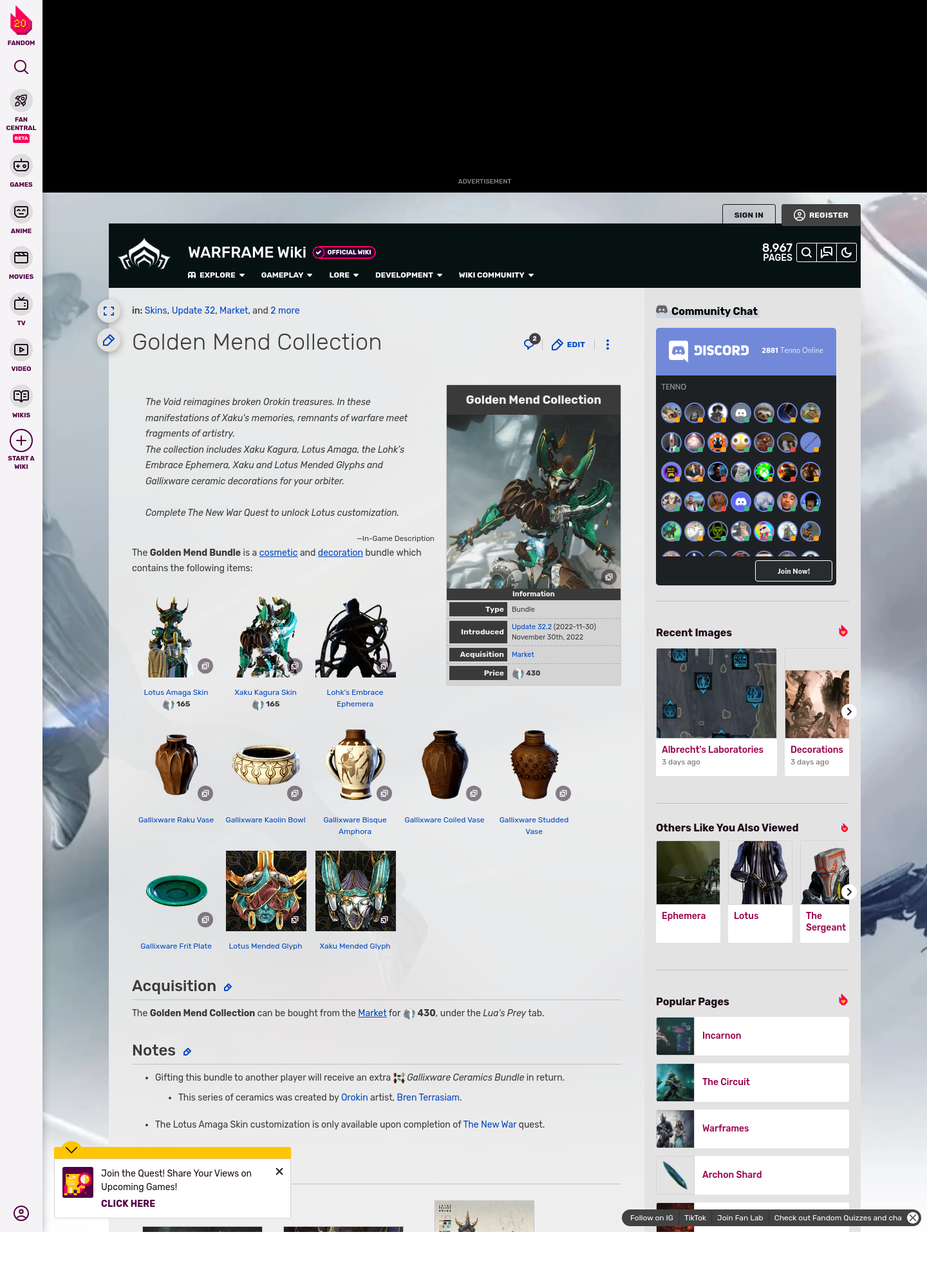Open the Ephemera recommended card
This screenshot has height=1288, width=927.
click(688, 892)
